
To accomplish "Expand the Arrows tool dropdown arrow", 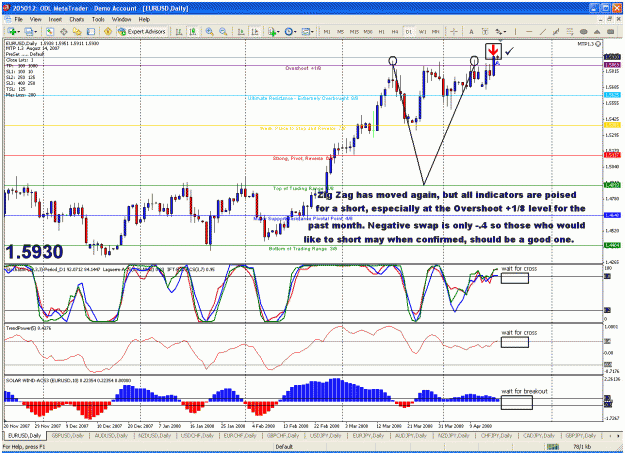I will (x=505, y=32).
